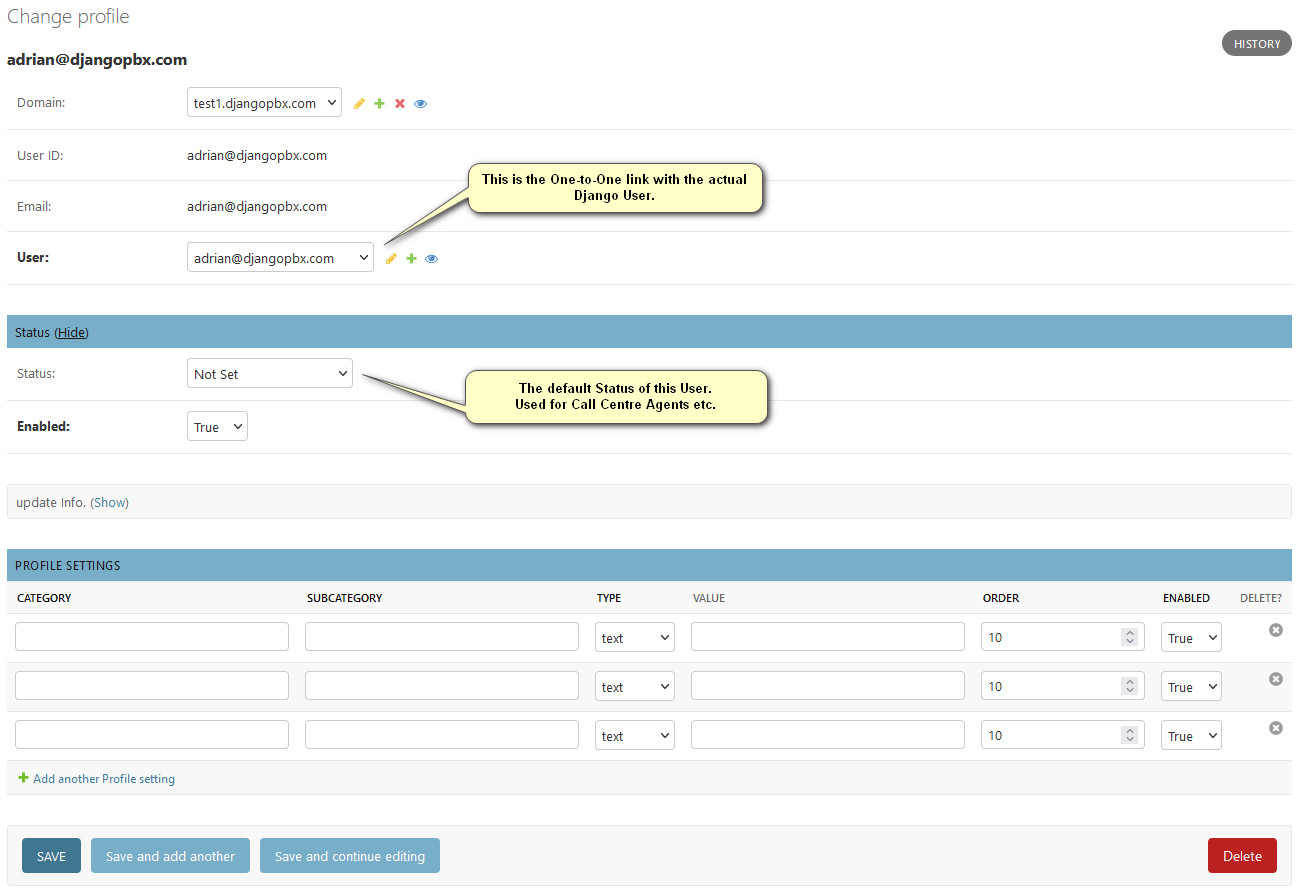Remove the third Profile setting row
This screenshot has width=1301, height=895.
click(x=1275, y=728)
